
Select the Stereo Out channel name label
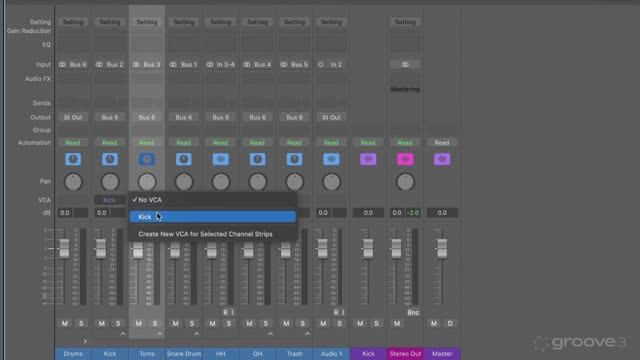[405, 353]
